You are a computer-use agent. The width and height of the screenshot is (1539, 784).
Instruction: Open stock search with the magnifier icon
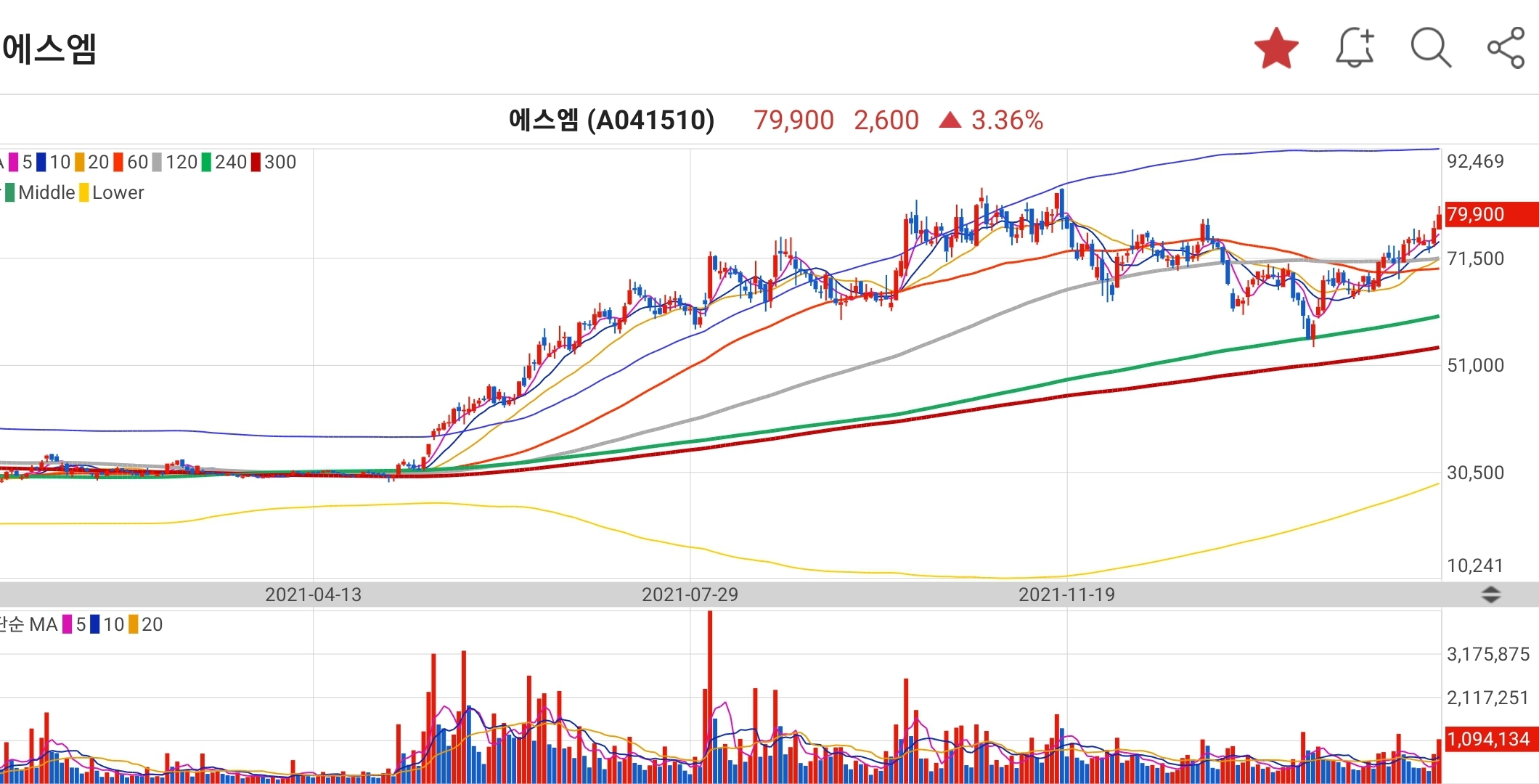pyautogui.click(x=1431, y=49)
